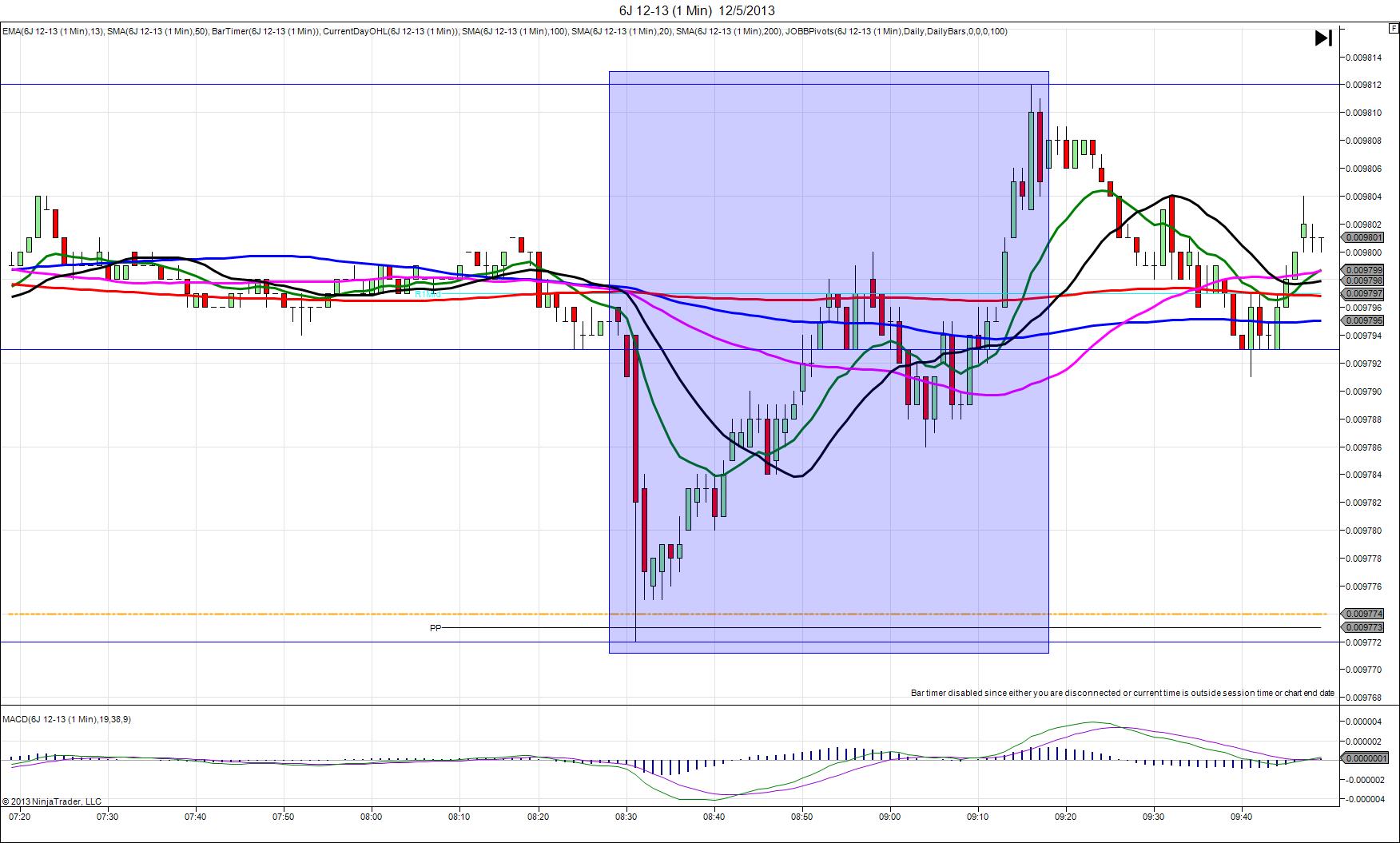This screenshot has height=843, width=1400.
Task: Click the NinjaTrader, LLC copyright text
Action: [52, 801]
